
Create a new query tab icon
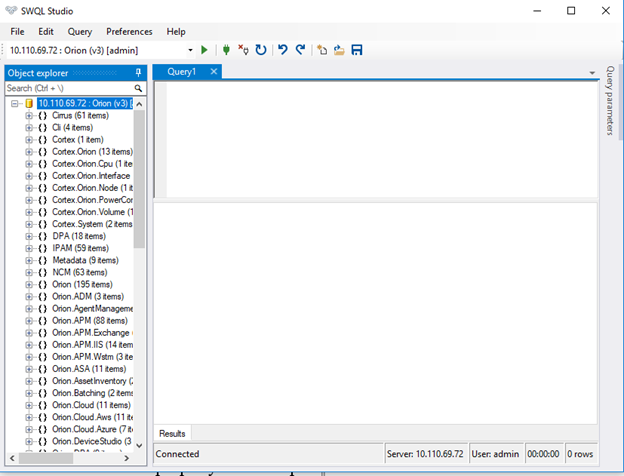coord(322,50)
